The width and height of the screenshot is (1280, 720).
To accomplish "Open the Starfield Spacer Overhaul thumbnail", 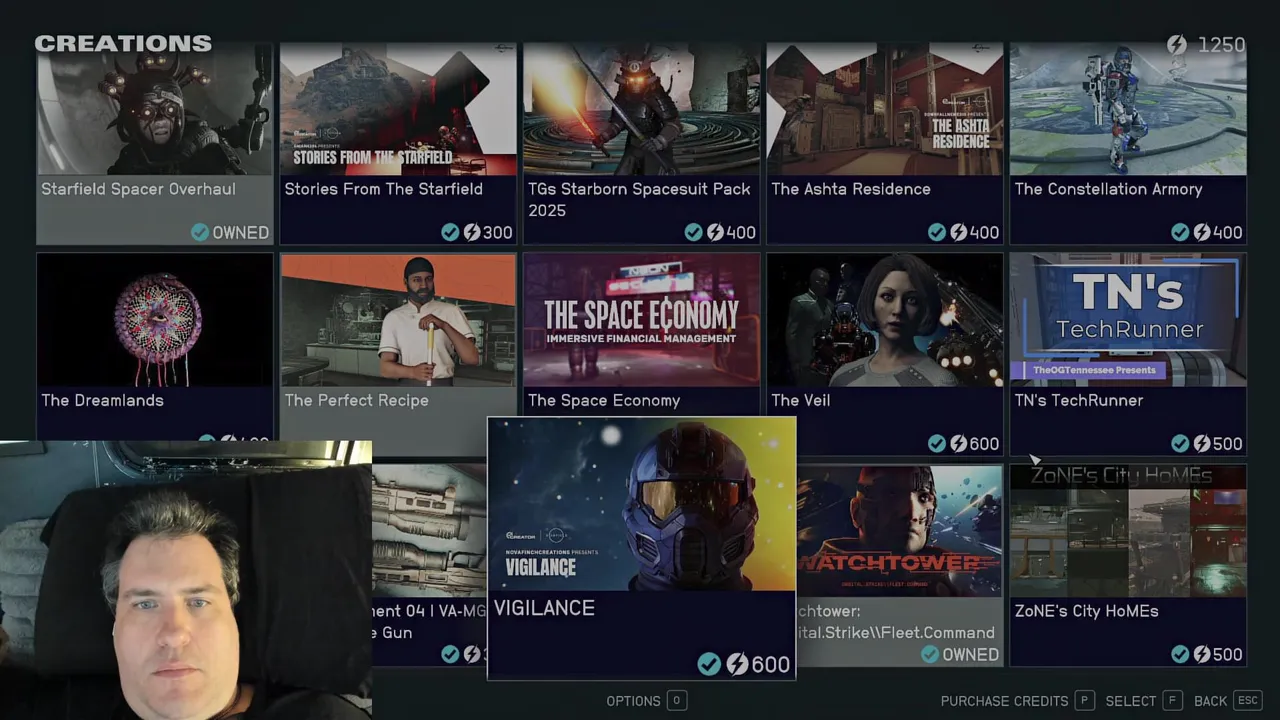I will [x=155, y=109].
